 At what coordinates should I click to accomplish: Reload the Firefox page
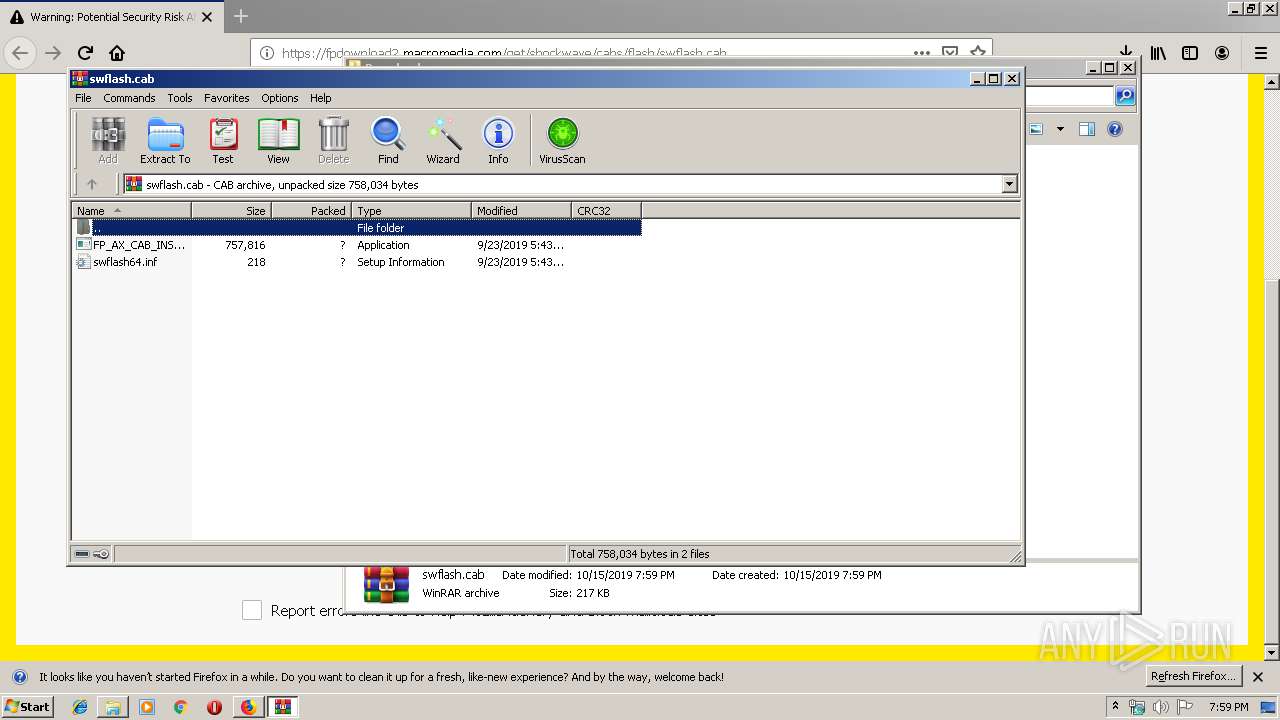[85, 53]
